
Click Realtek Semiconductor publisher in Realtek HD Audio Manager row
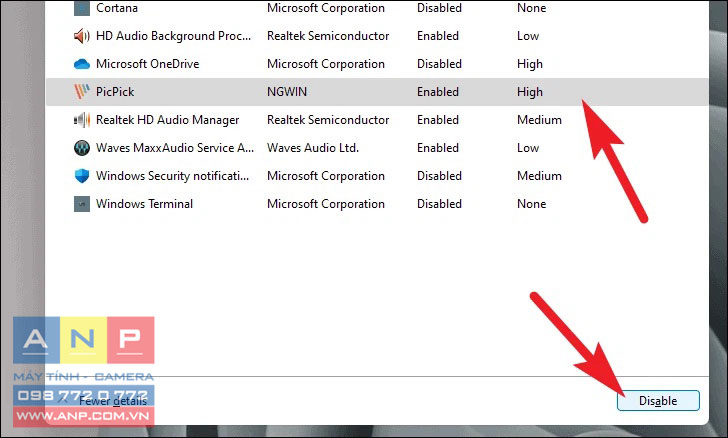tap(328, 120)
